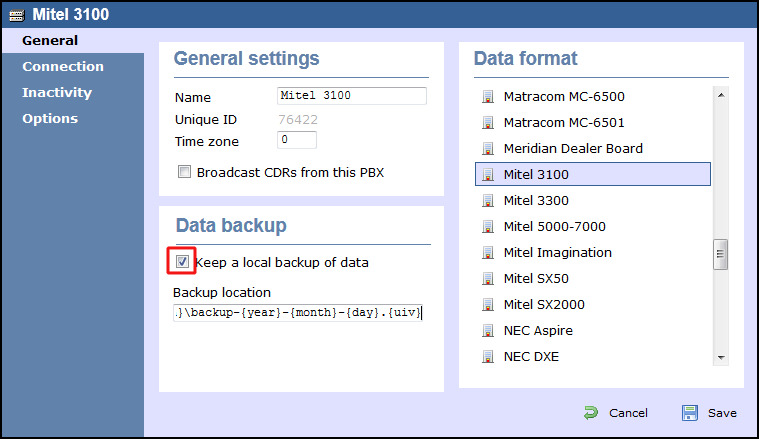Click the data format scrollbar thumb
759x439 pixels.
720,254
